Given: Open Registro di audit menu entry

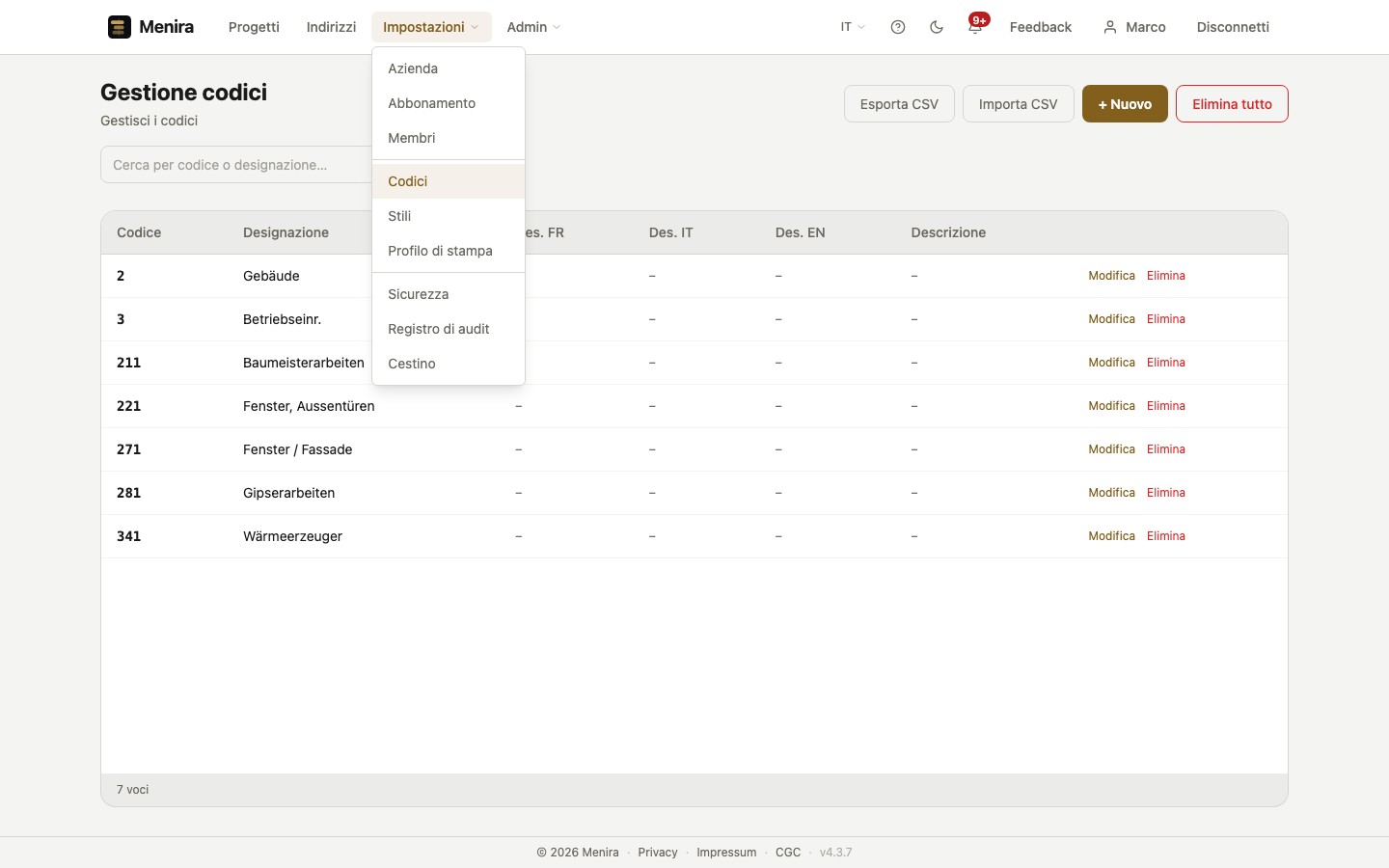Looking at the screenshot, I should click(449, 329).
